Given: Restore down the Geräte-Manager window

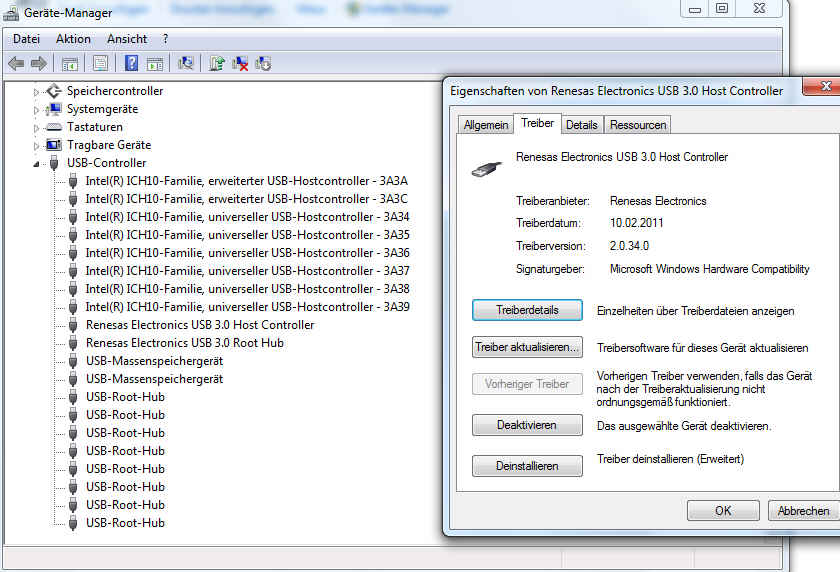Looking at the screenshot, I should click(722, 9).
